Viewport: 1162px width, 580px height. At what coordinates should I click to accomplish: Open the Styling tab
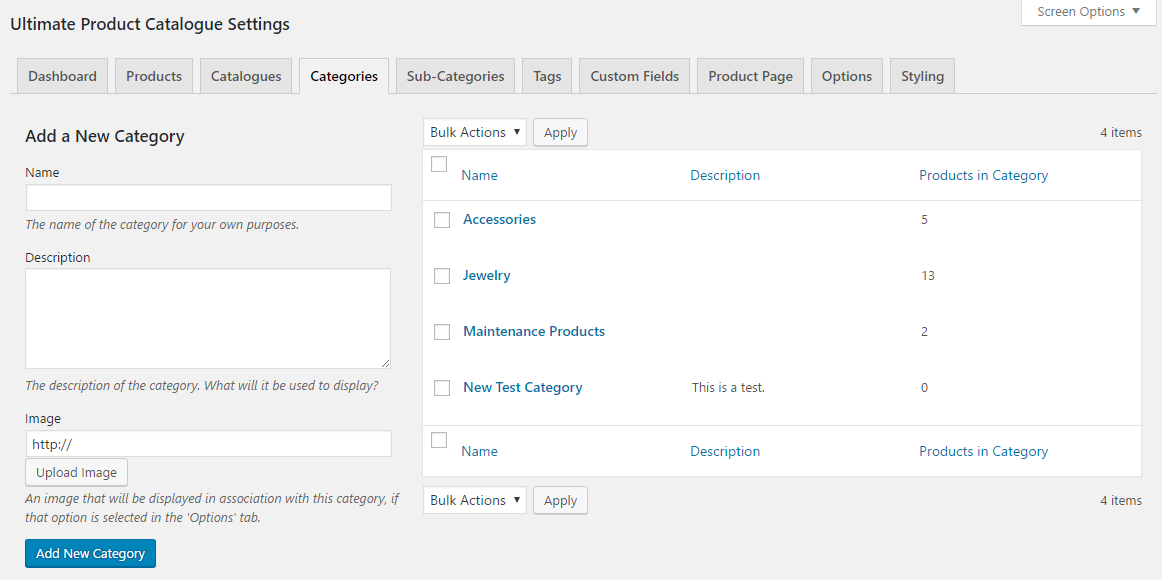click(922, 76)
